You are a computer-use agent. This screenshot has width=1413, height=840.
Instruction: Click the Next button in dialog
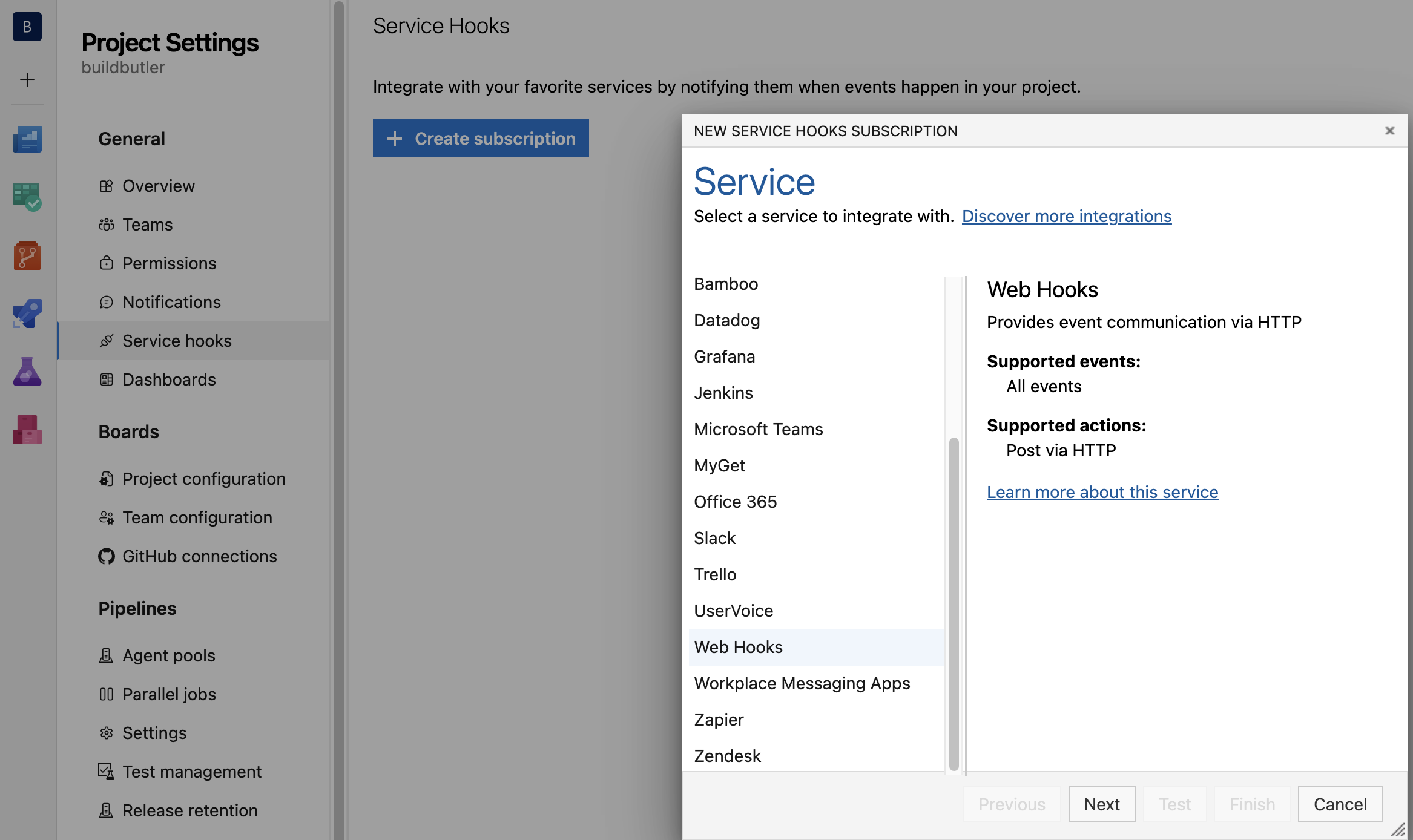click(1101, 804)
